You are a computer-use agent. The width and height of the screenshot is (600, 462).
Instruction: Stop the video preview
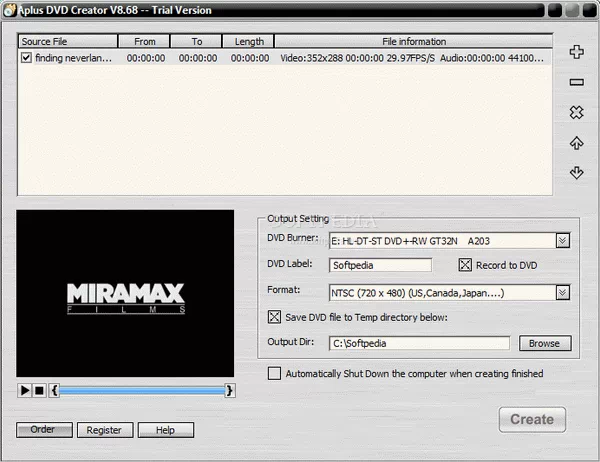(39, 390)
